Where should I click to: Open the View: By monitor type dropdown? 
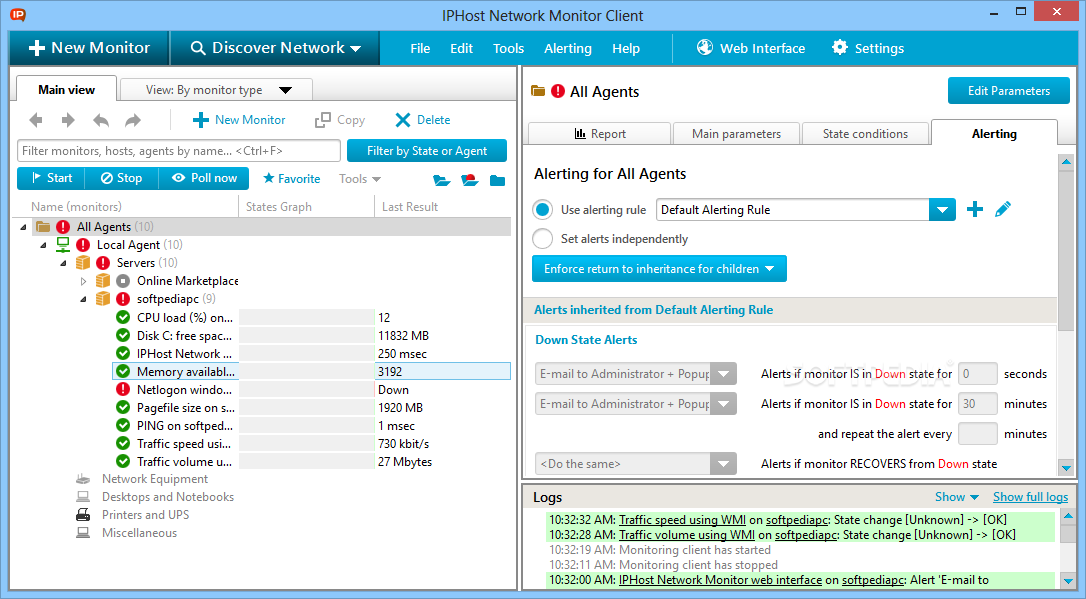click(216, 90)
